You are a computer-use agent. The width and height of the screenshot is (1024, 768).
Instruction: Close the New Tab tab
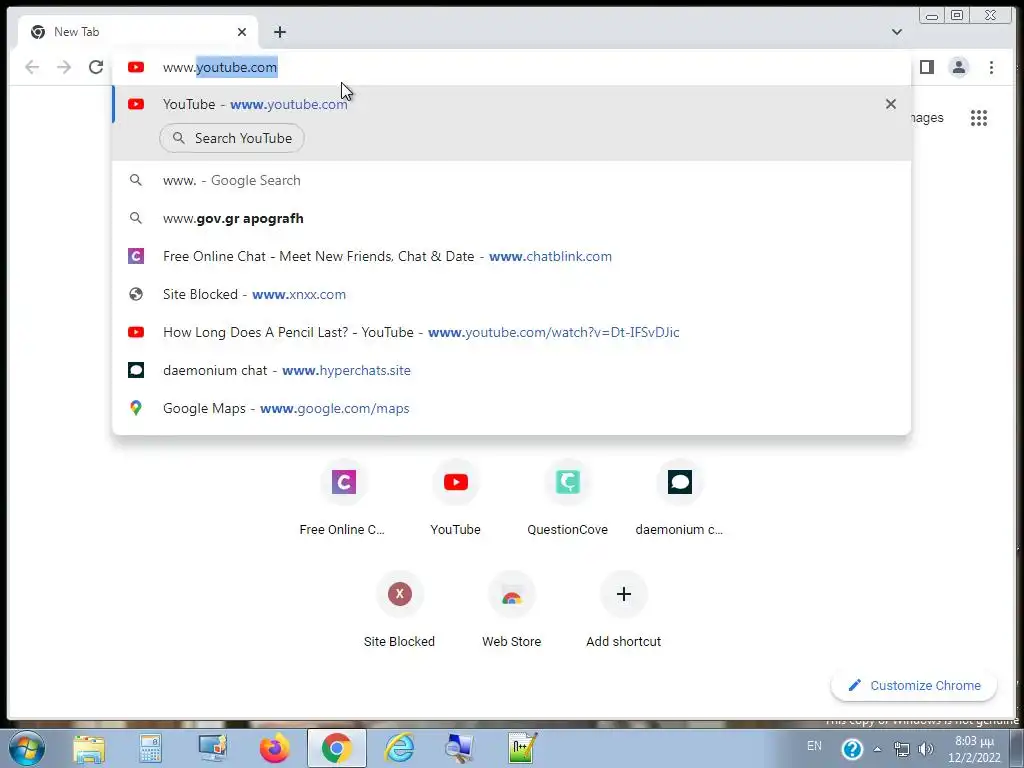pyautogui.click(x=242, y=32)
